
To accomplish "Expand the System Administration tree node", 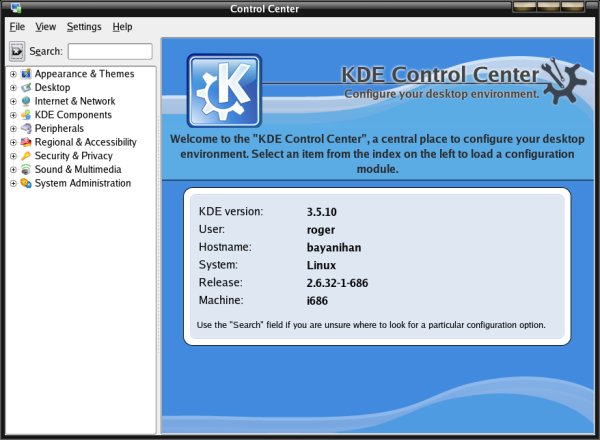I will 13,183.
